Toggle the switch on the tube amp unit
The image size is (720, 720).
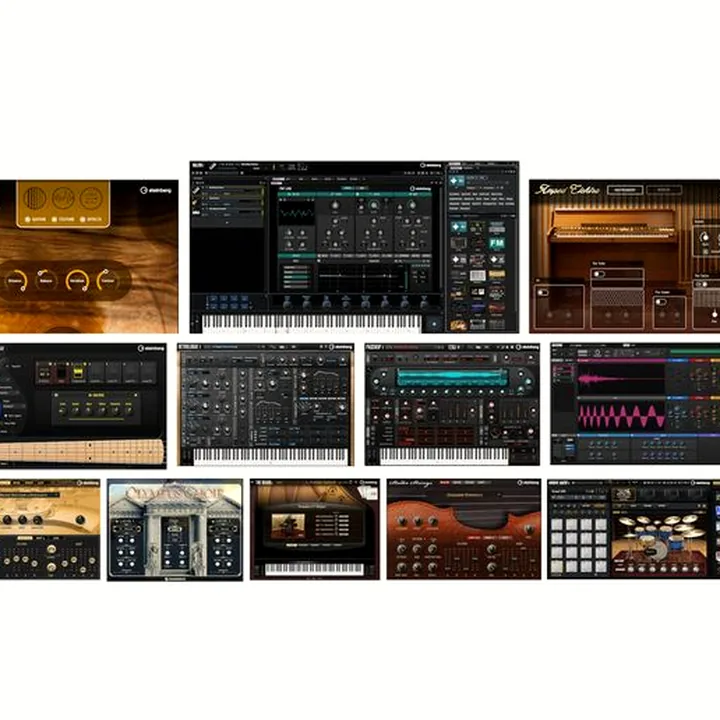(x=599, y=274)
